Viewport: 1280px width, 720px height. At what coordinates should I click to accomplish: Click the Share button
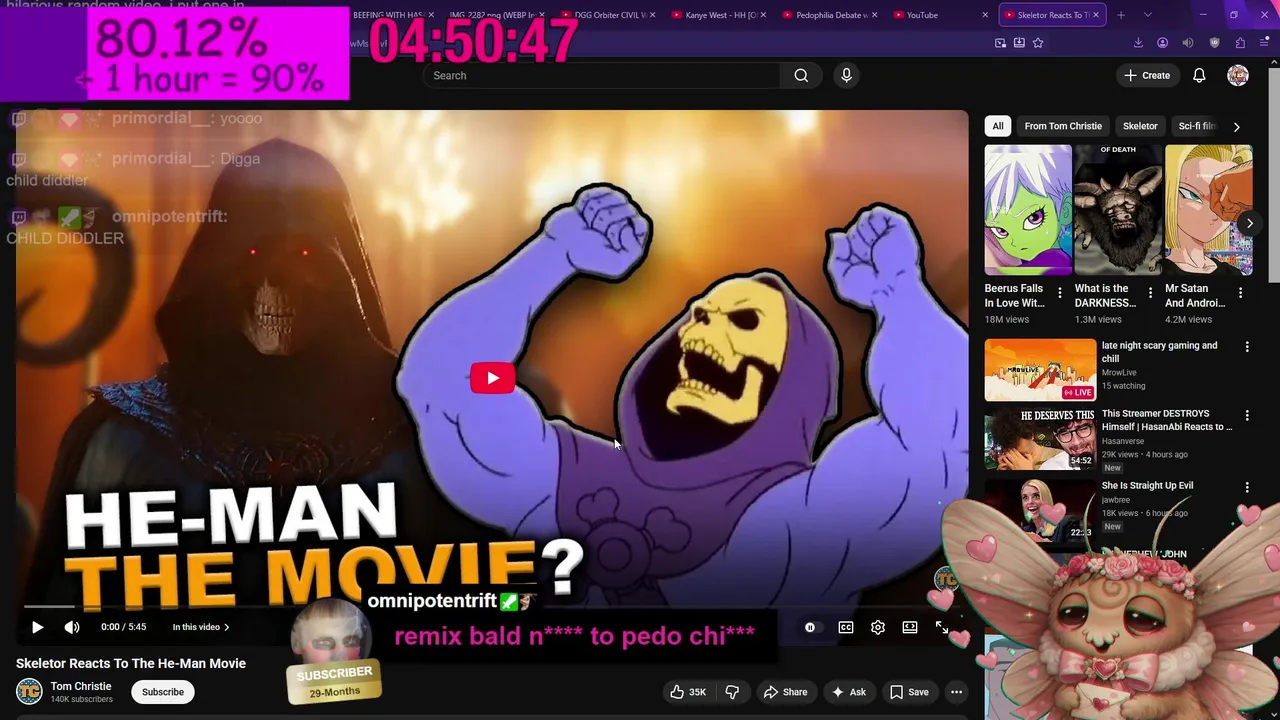[785, 692]
